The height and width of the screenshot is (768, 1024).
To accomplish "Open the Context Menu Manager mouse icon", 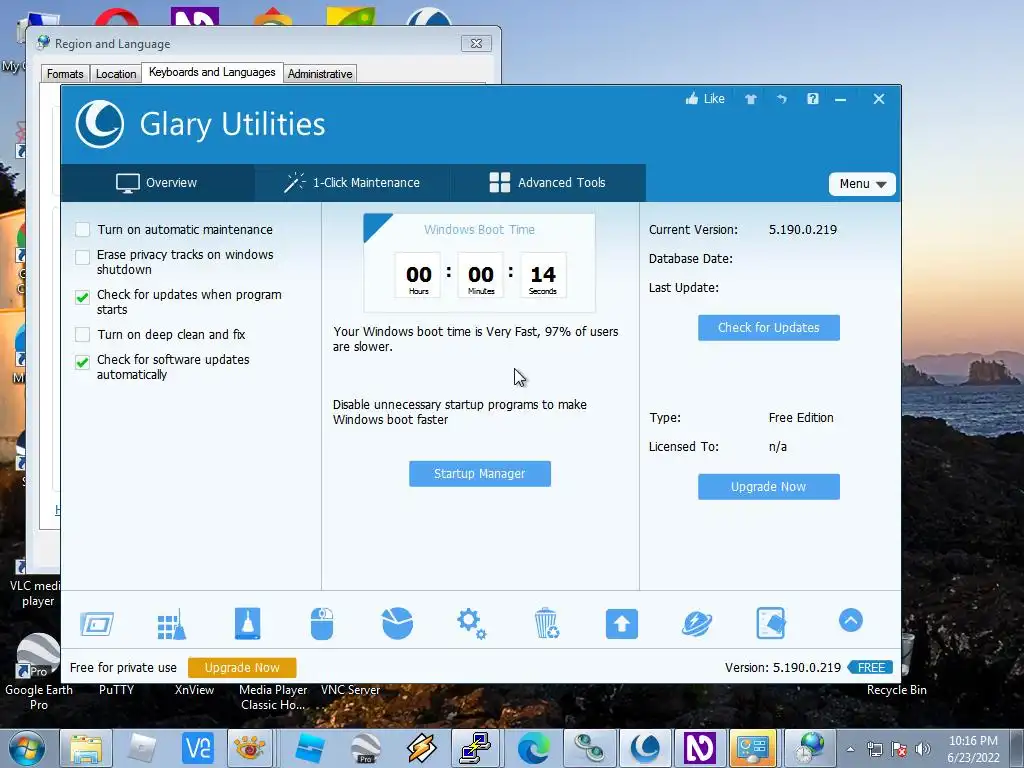I will (322, 624).
